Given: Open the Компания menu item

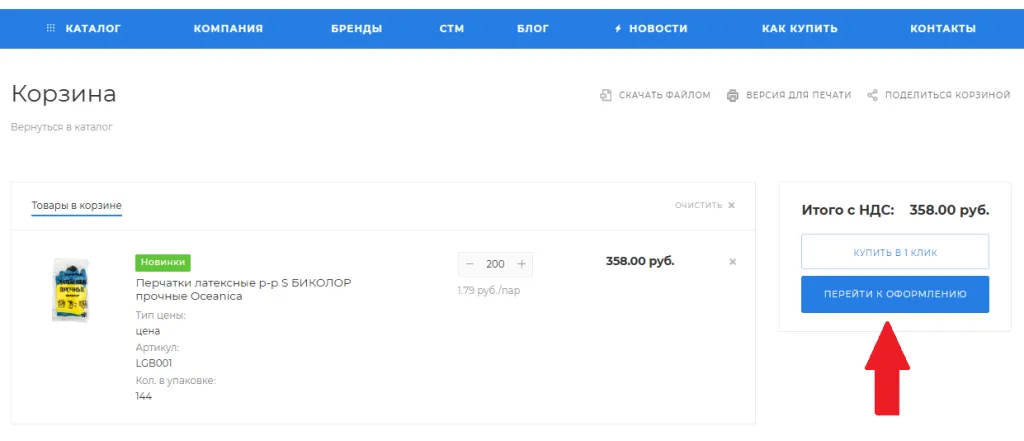Looking at the screenshot, I should pos(228,28).
